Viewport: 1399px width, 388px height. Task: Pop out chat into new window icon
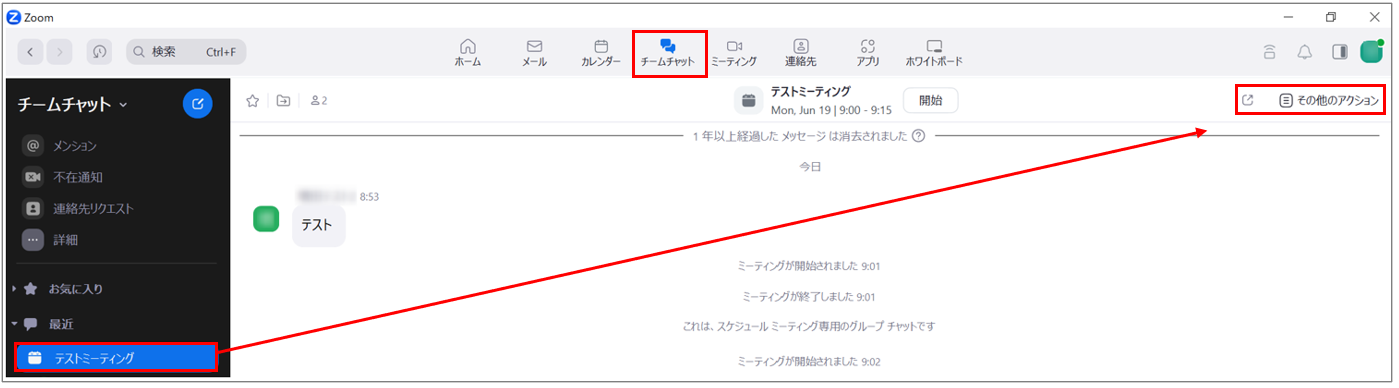[1248, 101]
